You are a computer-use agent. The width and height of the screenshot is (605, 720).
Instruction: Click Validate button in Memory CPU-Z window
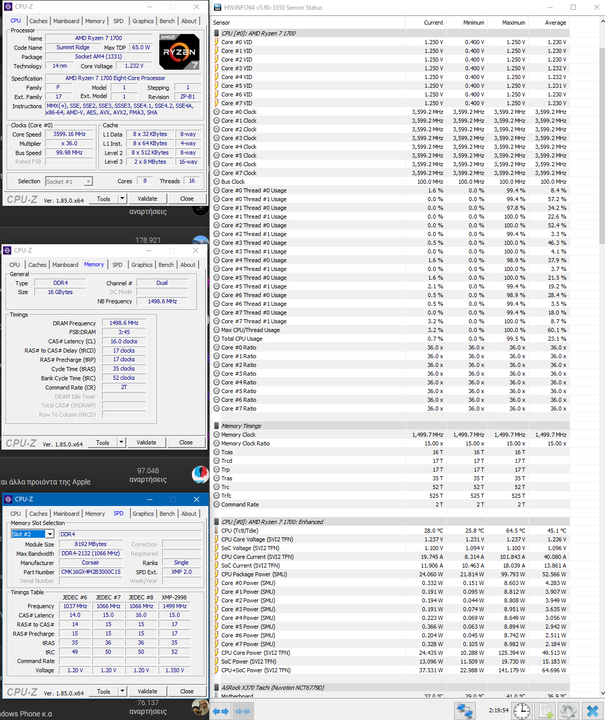click(146, 443)
